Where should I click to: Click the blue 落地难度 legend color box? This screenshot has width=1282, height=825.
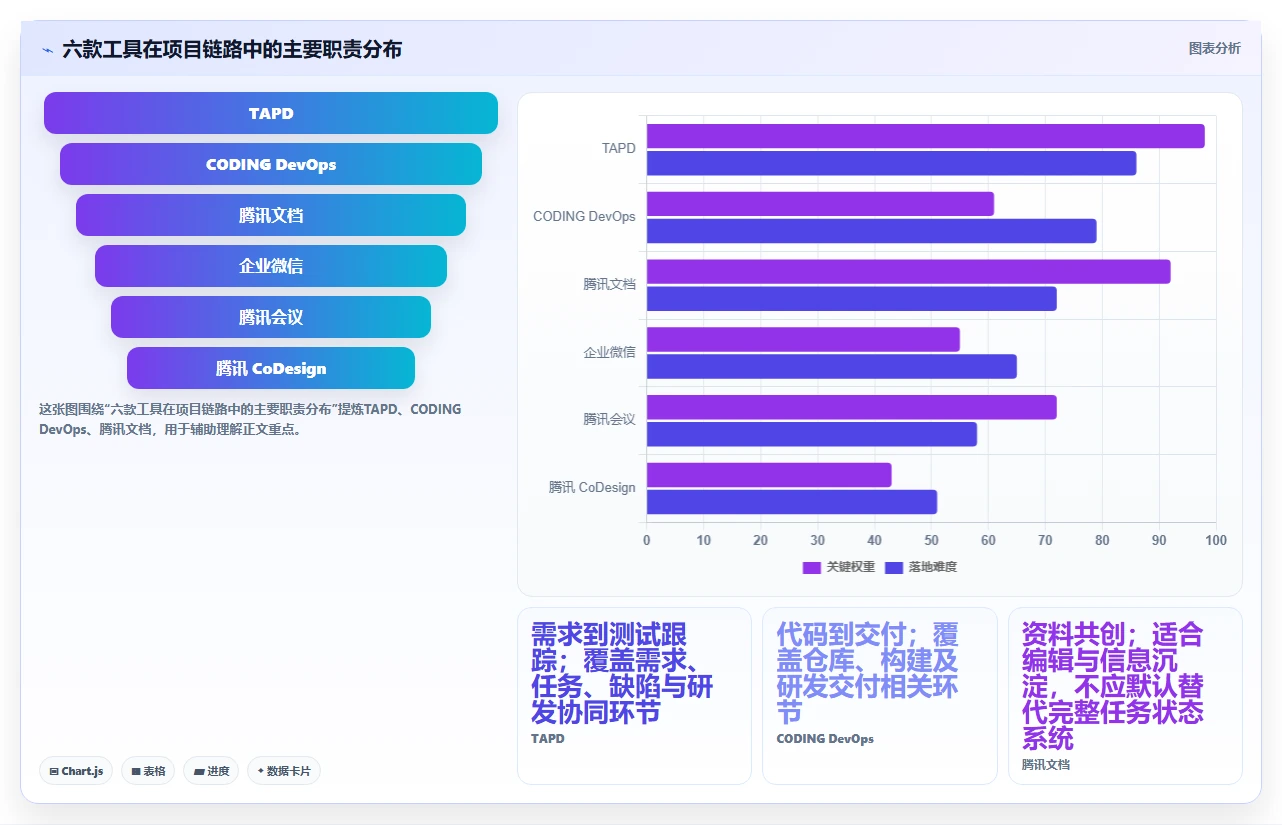point(894,567)
